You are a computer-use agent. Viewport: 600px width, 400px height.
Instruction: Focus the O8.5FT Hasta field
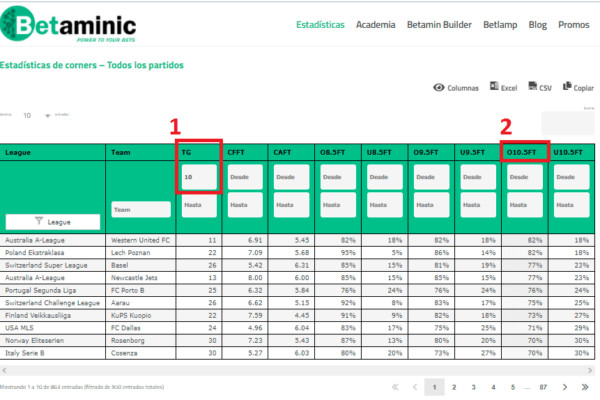[x=338, y=205]
